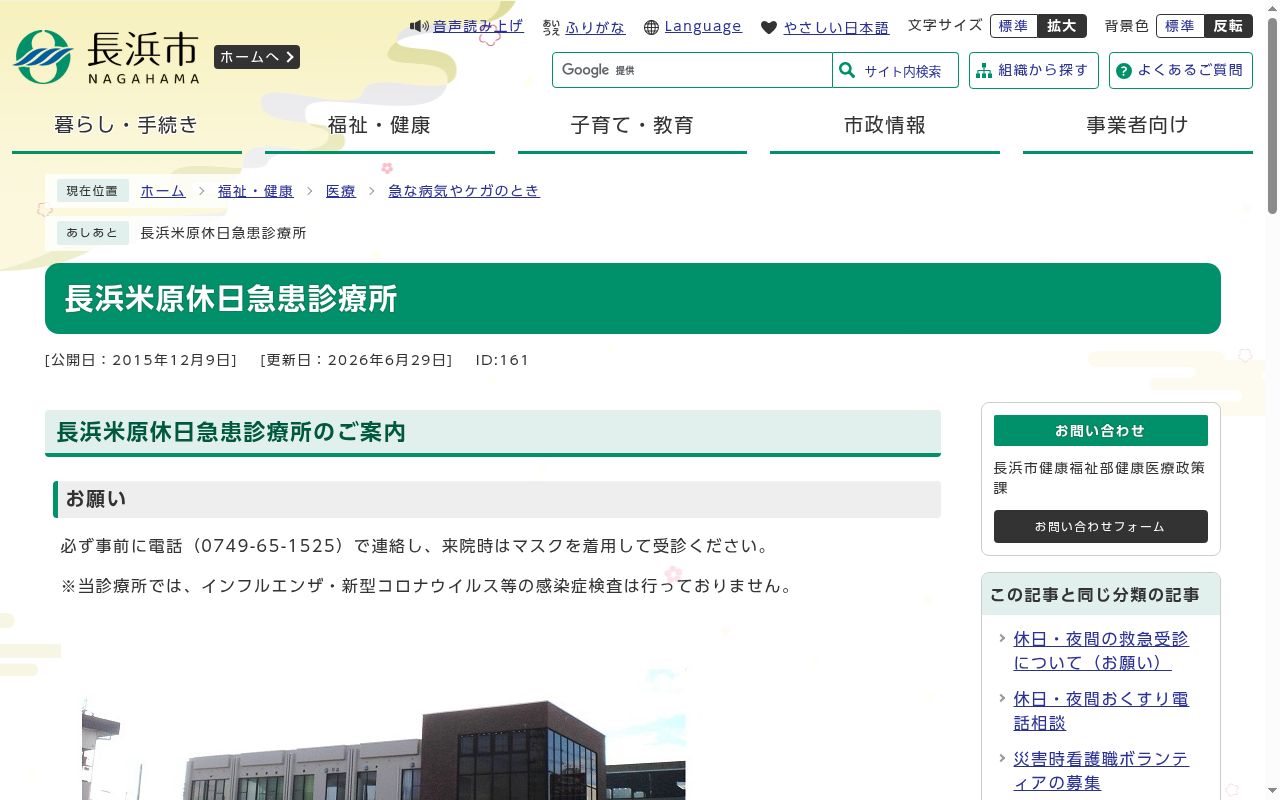Click the heart icon for やさしい日本語
The image size is (1280, 800).
[769, 27]
